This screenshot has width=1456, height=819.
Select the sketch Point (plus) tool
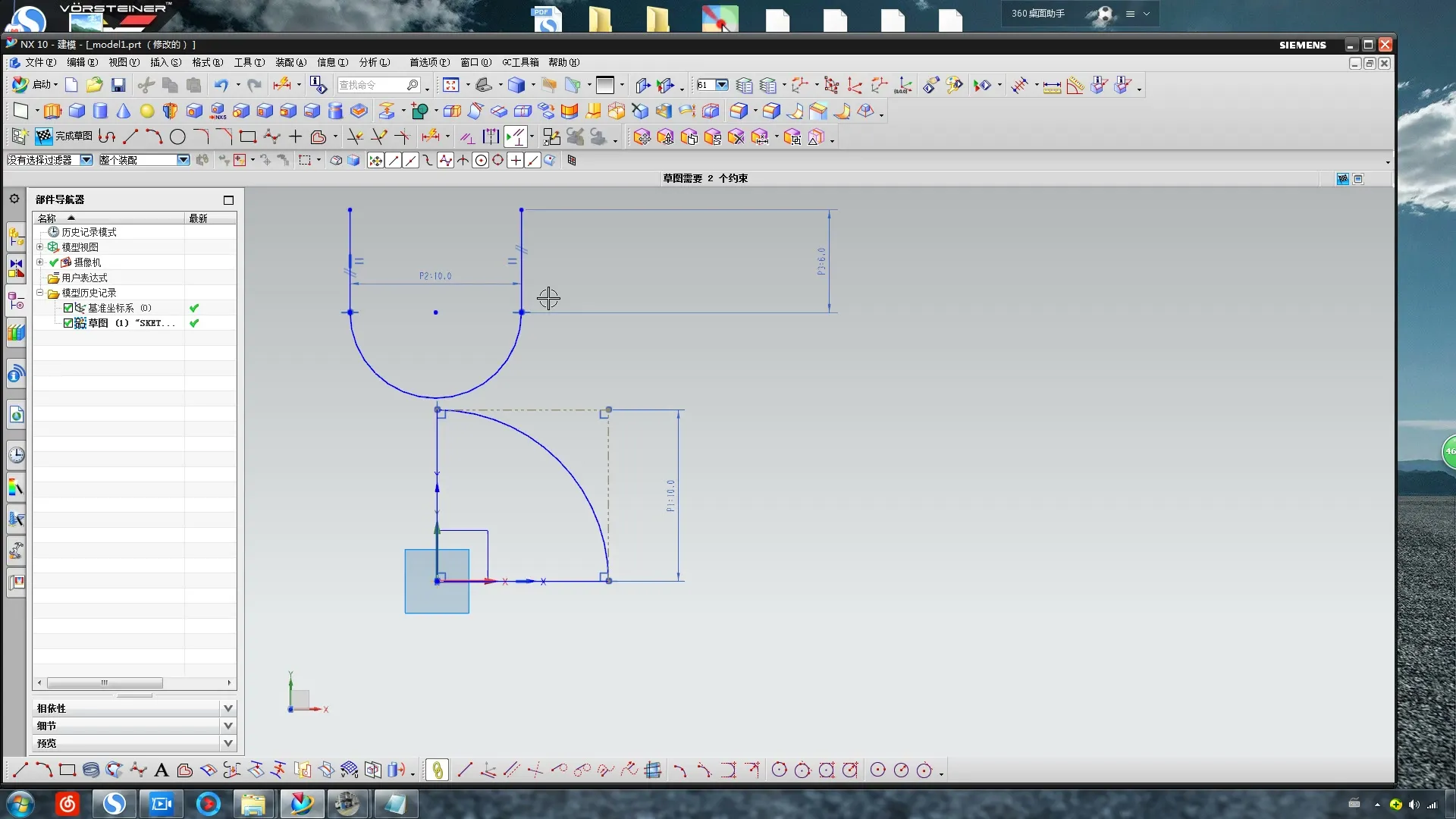tap(295, 137)
